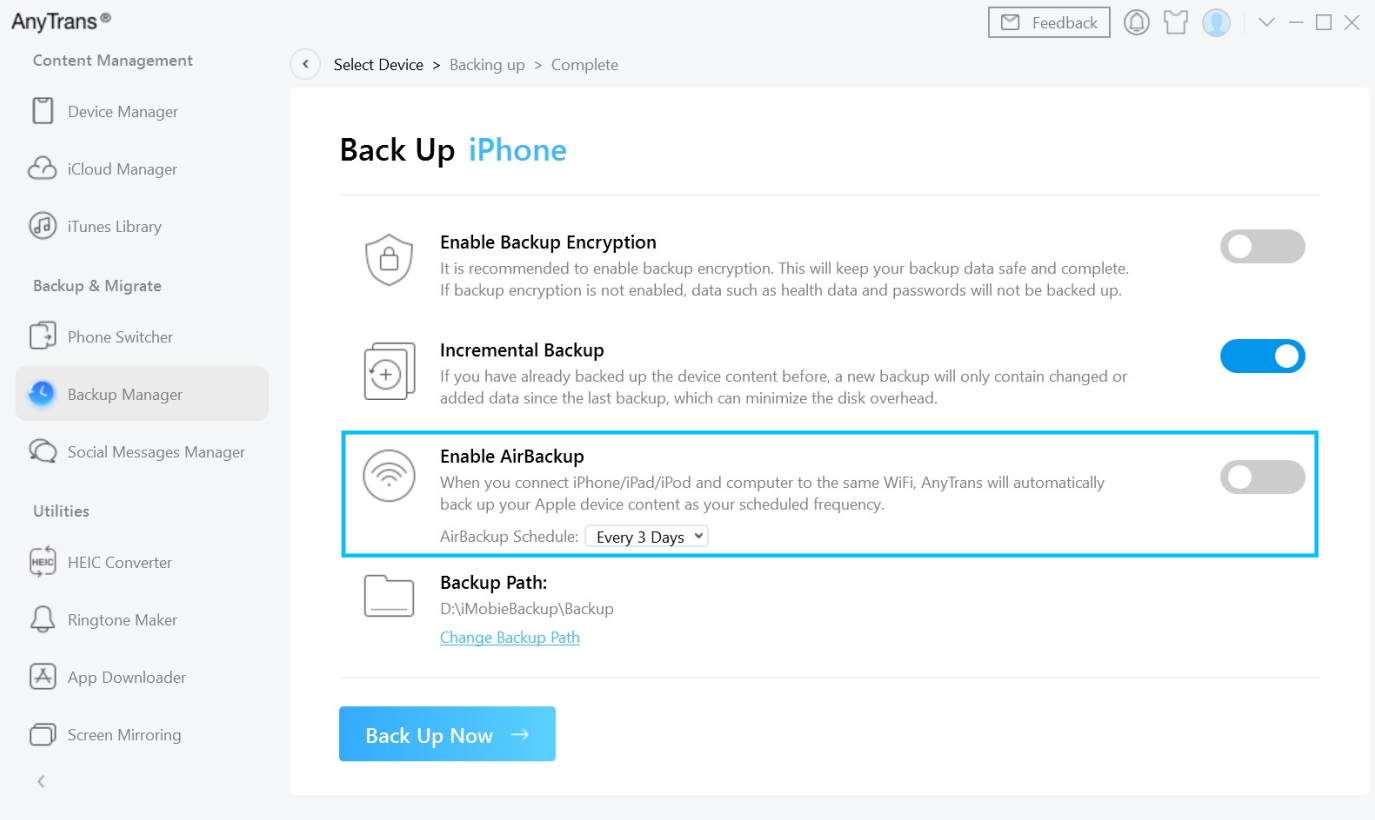Screen dimensions: 1375x820
Task: Open iCloud Manager cloud icon
Action: tap(42, 169)
